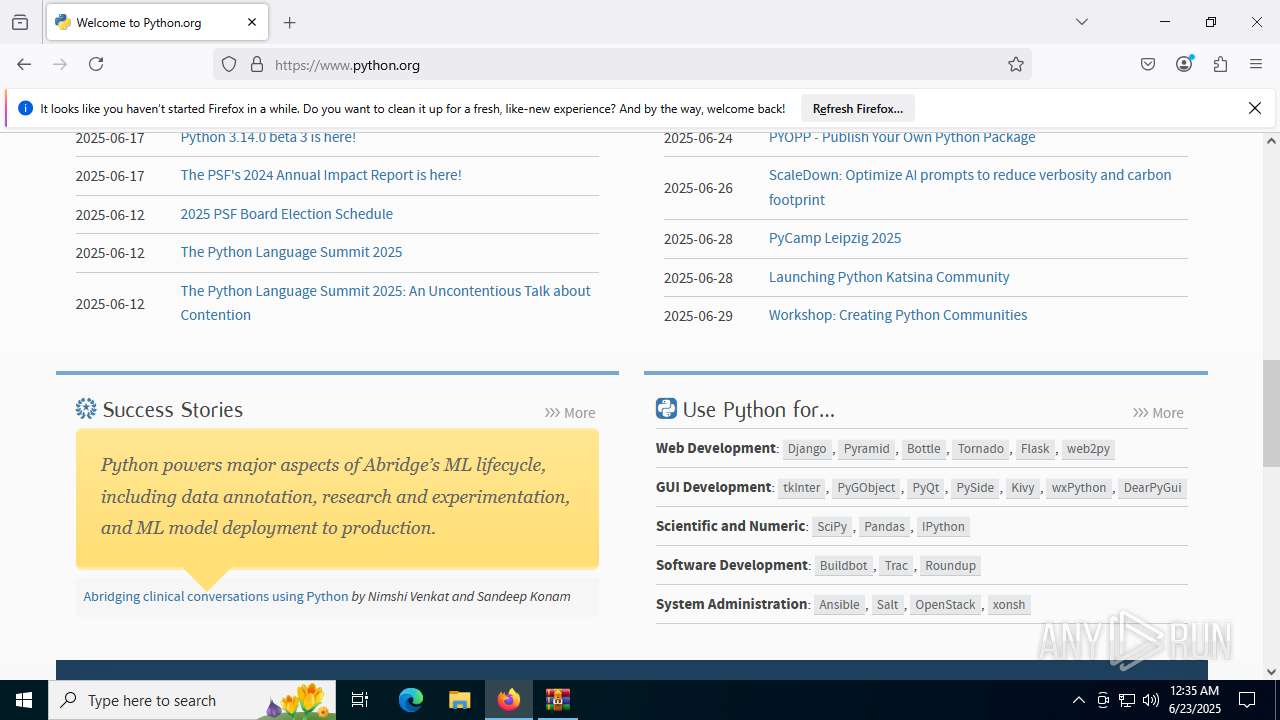The image size is (1280, 720).
Task: Click the IPython tag
Action: coord(943,527)
